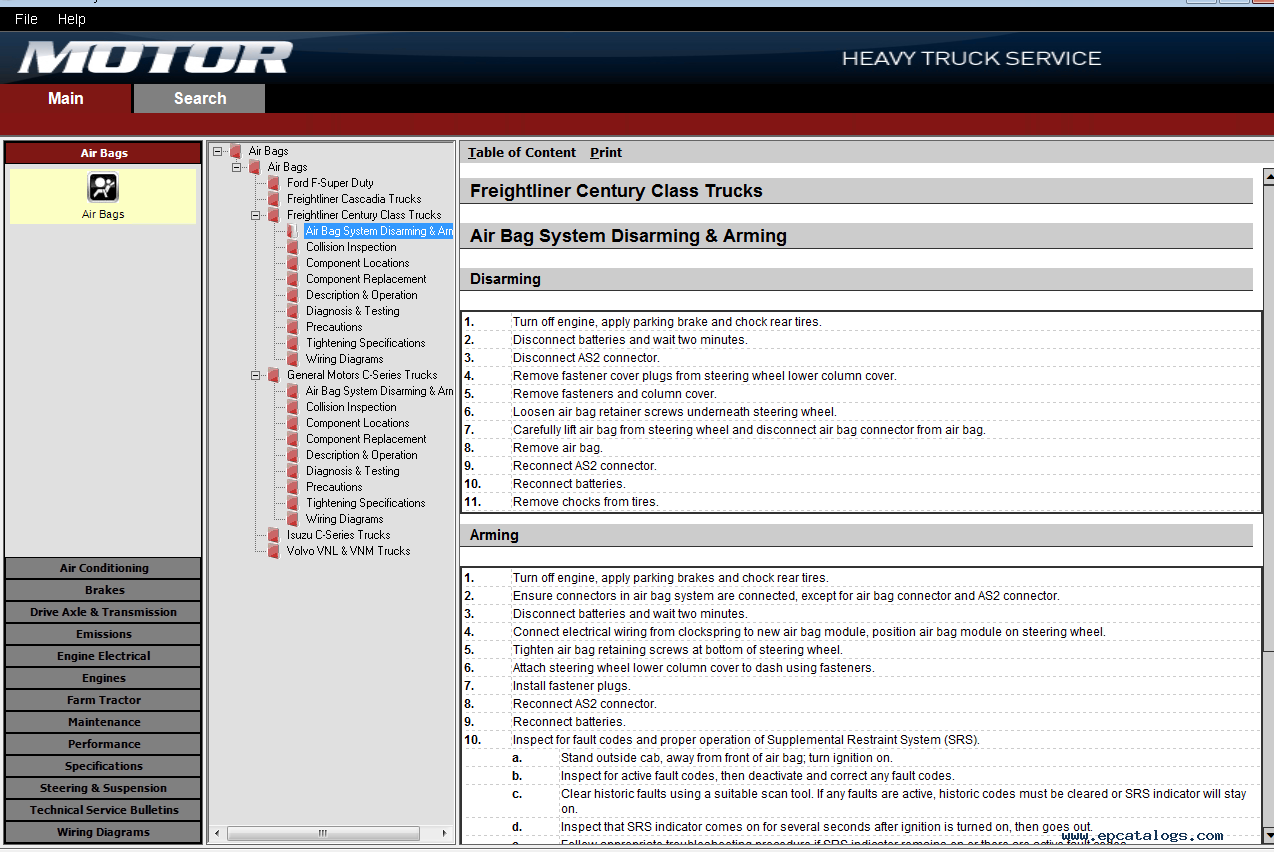The image size is (1274, 852).
Task: Click the Table of Content link
Action: (522, 153)
